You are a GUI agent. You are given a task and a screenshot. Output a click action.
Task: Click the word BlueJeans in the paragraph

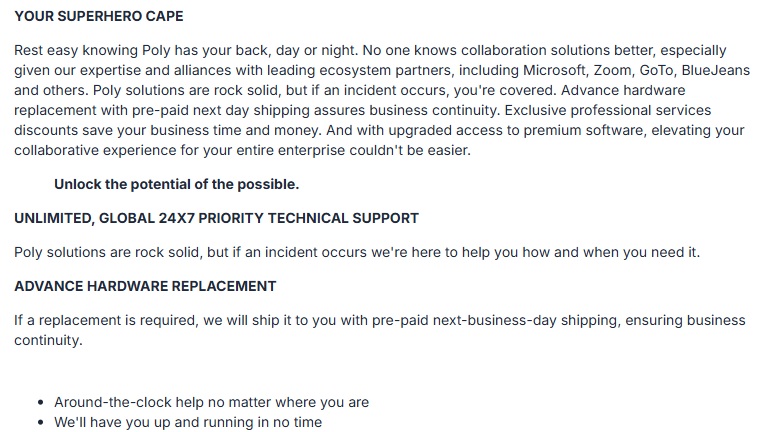(x=716, y=70)
